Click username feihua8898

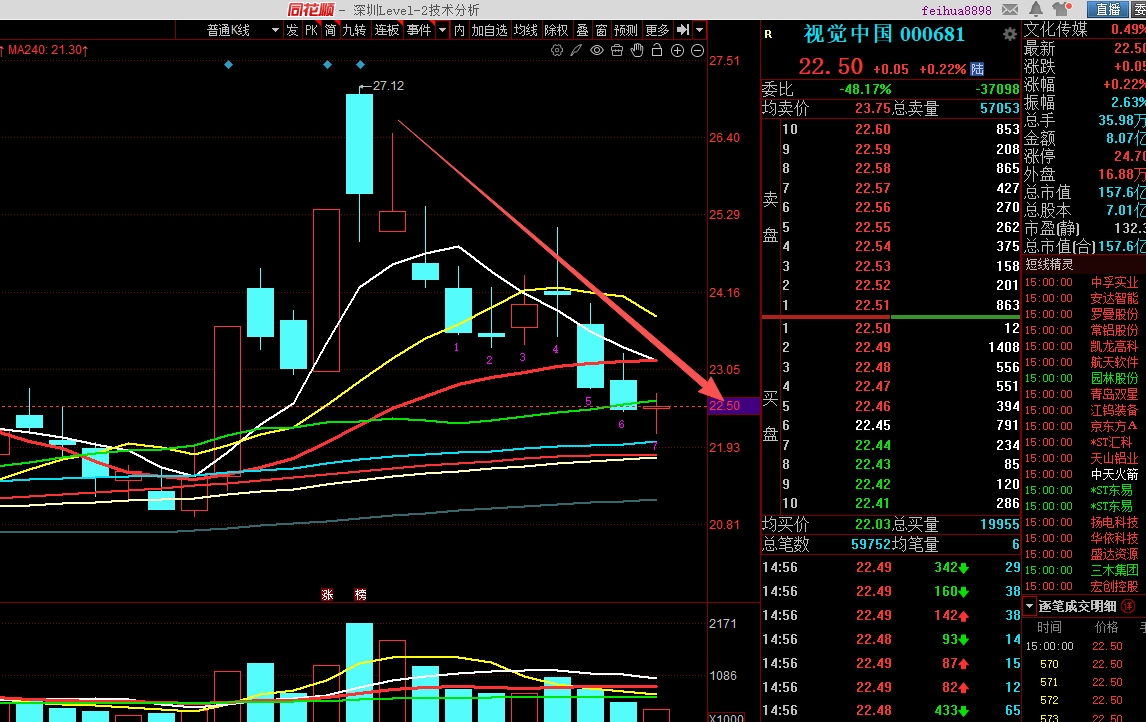point(956,10)
